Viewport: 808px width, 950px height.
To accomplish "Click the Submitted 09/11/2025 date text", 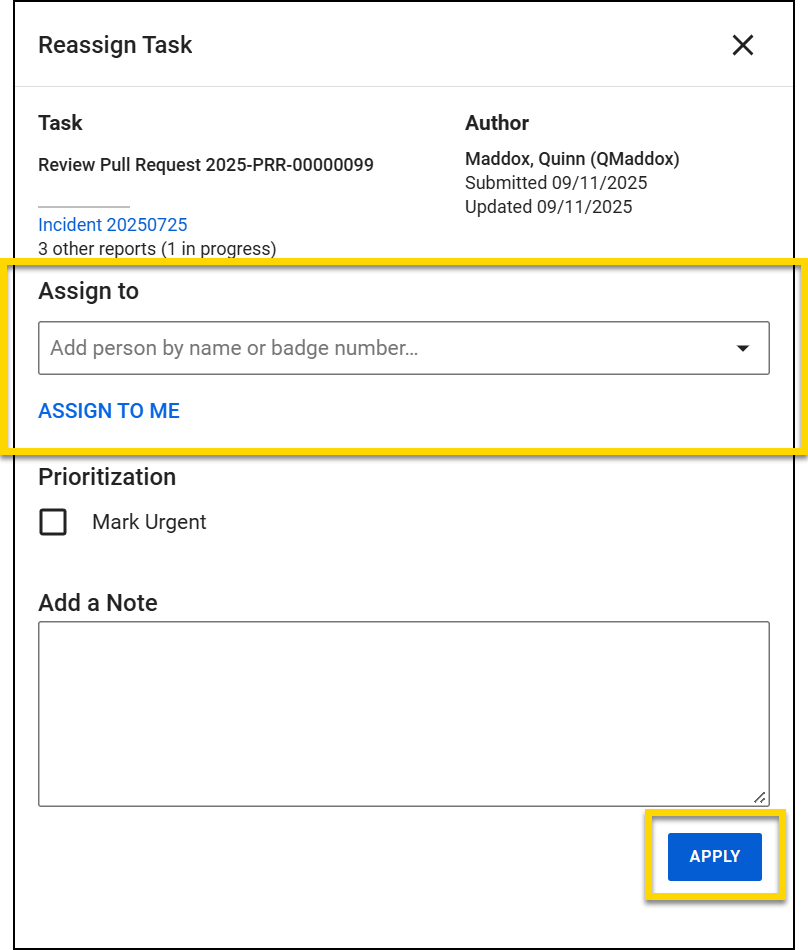I will click(556, 183).
